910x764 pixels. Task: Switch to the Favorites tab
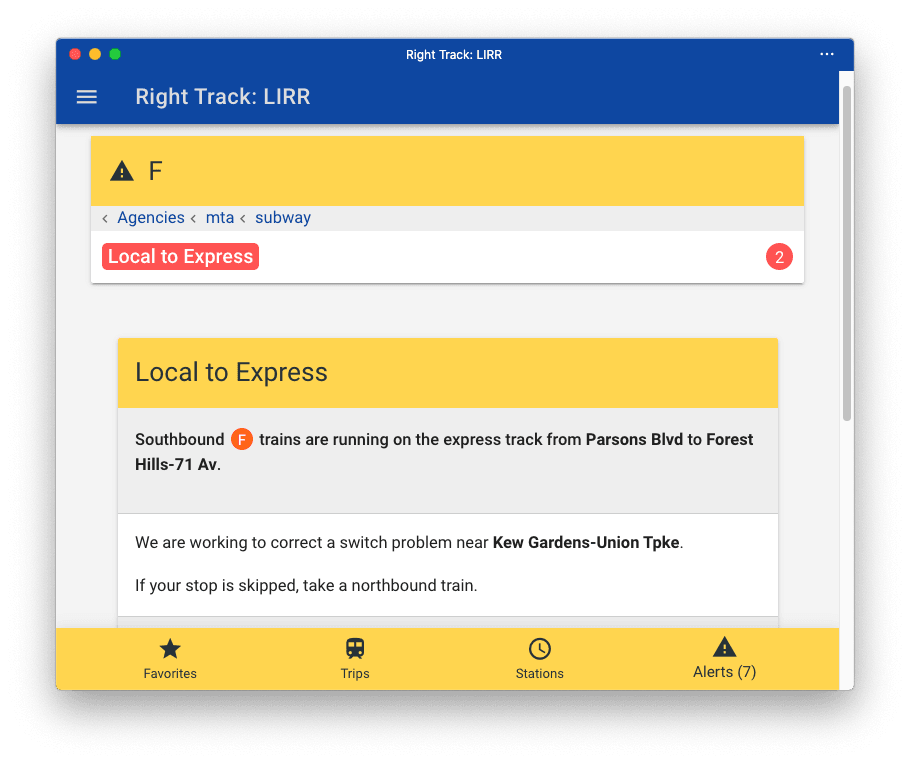pyautogui.click(x=170, y=658)
